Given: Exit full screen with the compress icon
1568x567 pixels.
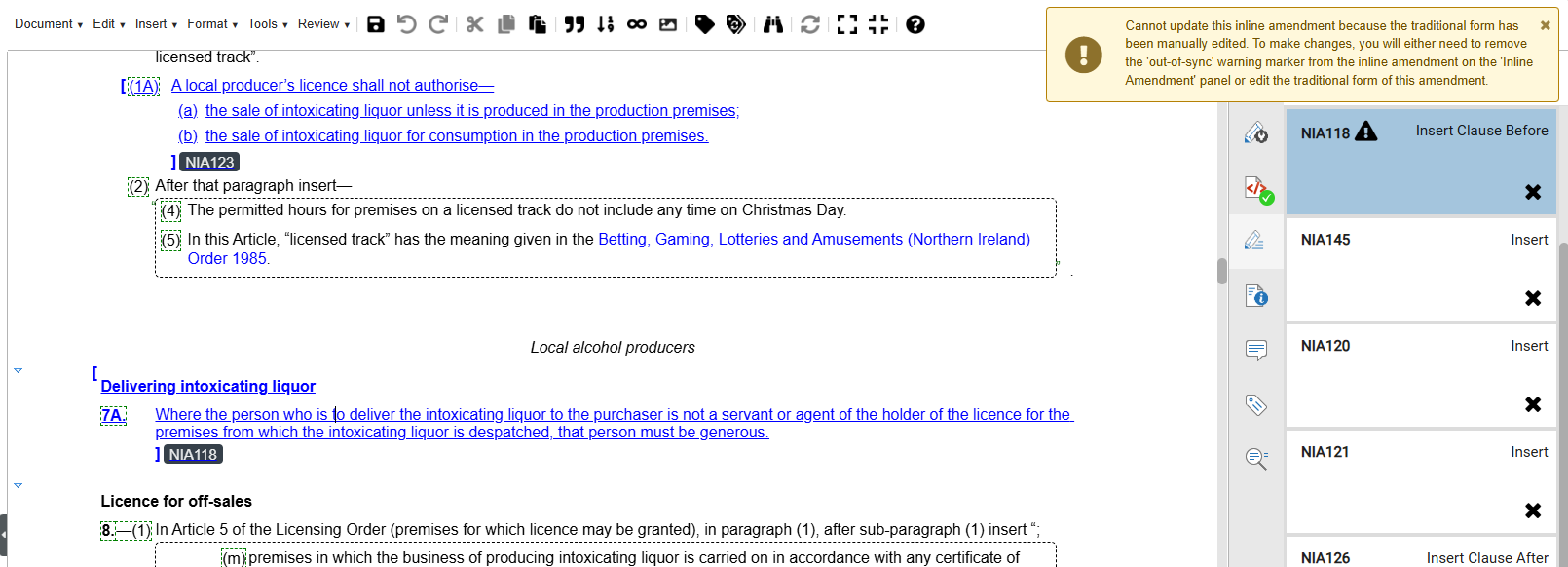Looking at the screenshot, I should [878, 24].
